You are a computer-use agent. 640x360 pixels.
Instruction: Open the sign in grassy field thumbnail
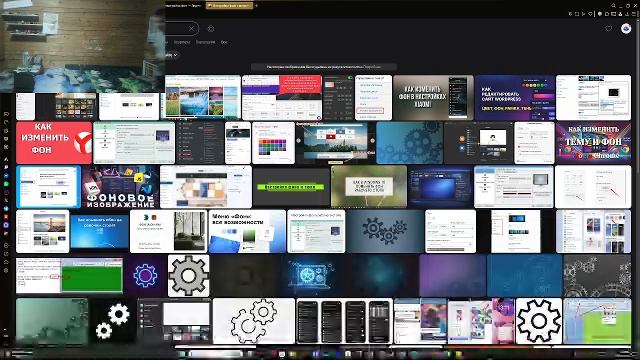pyautogui.click(x=369, y=187)
